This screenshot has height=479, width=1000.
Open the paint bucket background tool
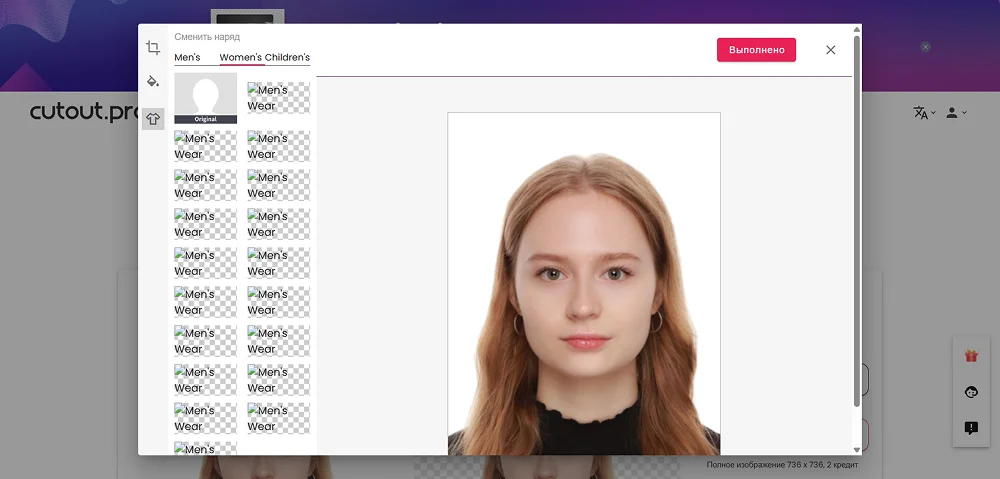153,82
